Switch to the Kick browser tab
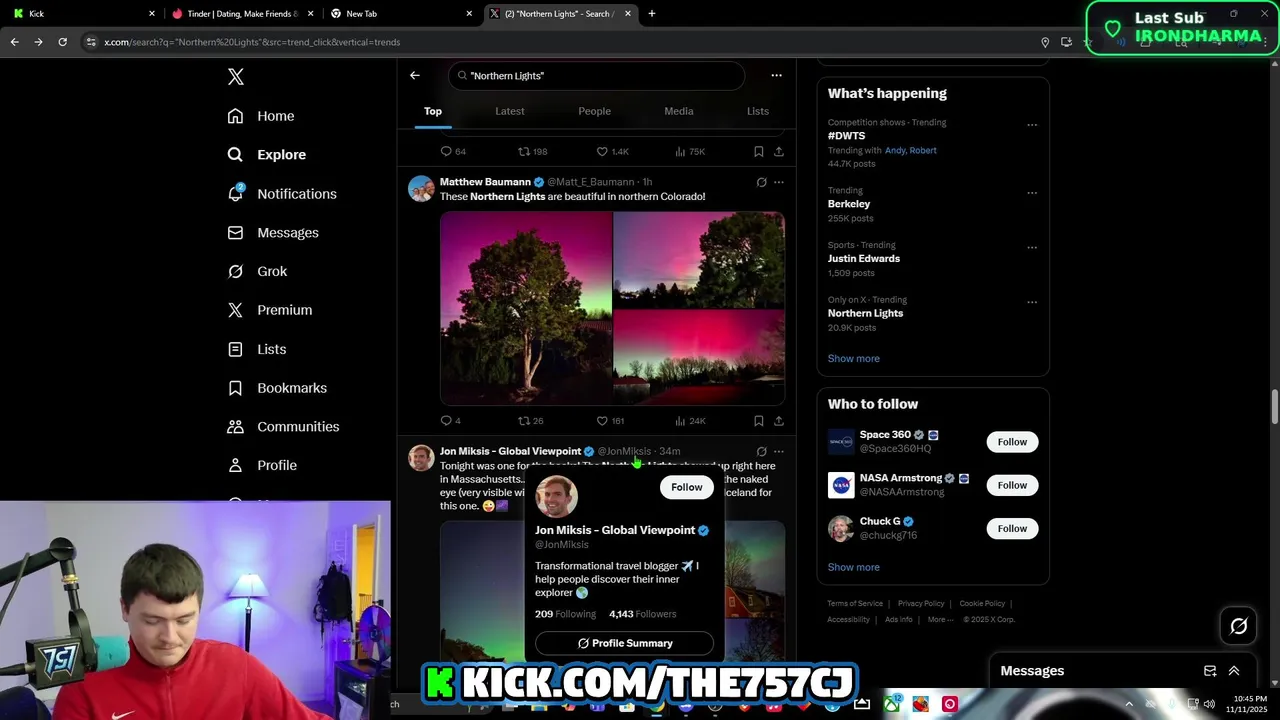Viewport: 1280px width, 720px height. coord(82,14)
